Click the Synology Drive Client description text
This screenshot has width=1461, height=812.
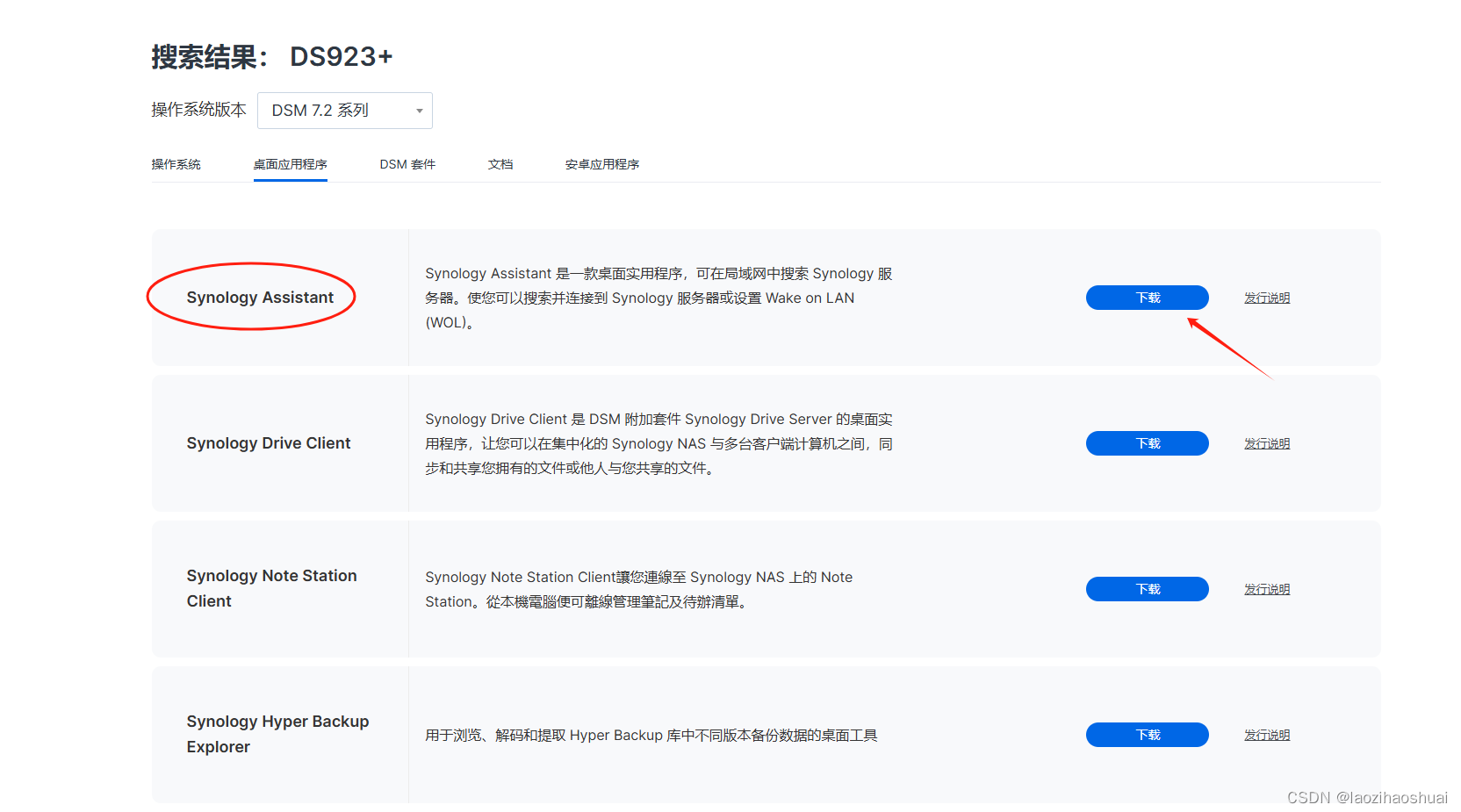pos(659,443)
